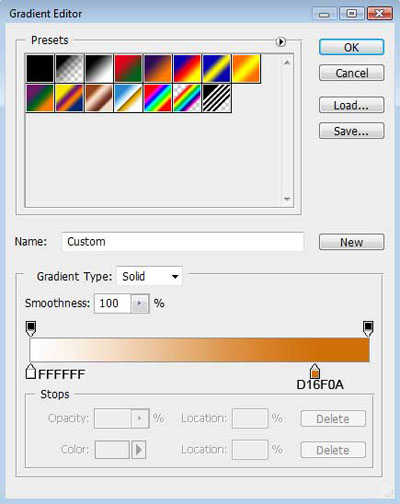Select the black-to-white gradient preset

(x=99, y=69)
